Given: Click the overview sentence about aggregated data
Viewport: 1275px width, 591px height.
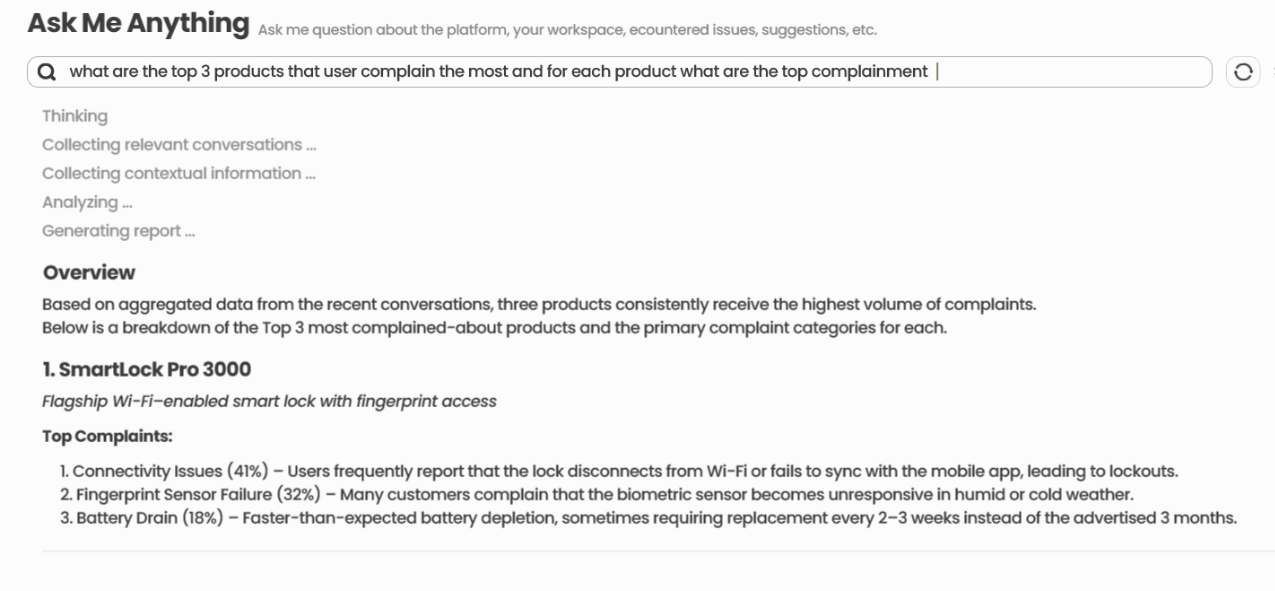Looking at the screenshot, I should (x=539, y=305).
